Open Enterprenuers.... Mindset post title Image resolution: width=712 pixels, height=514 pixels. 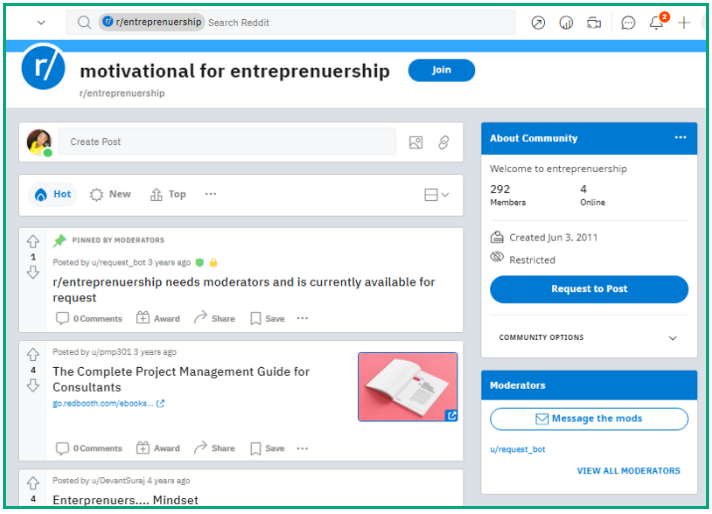click(125, 500)
